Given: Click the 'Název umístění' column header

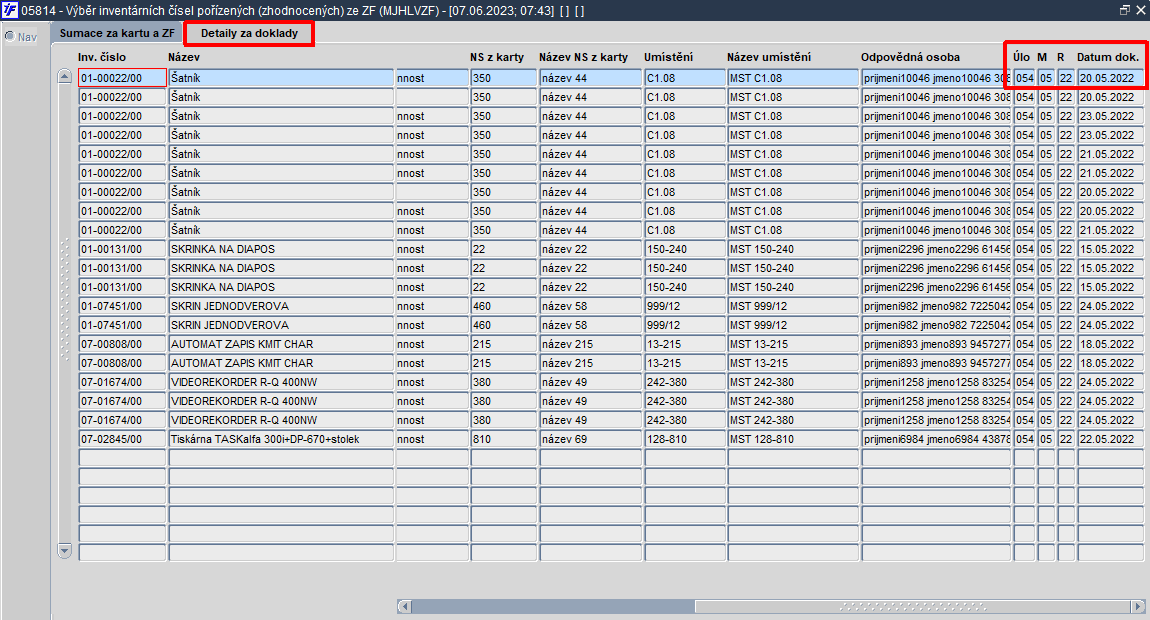Looking at the screenshot, I should coord(769,57).
